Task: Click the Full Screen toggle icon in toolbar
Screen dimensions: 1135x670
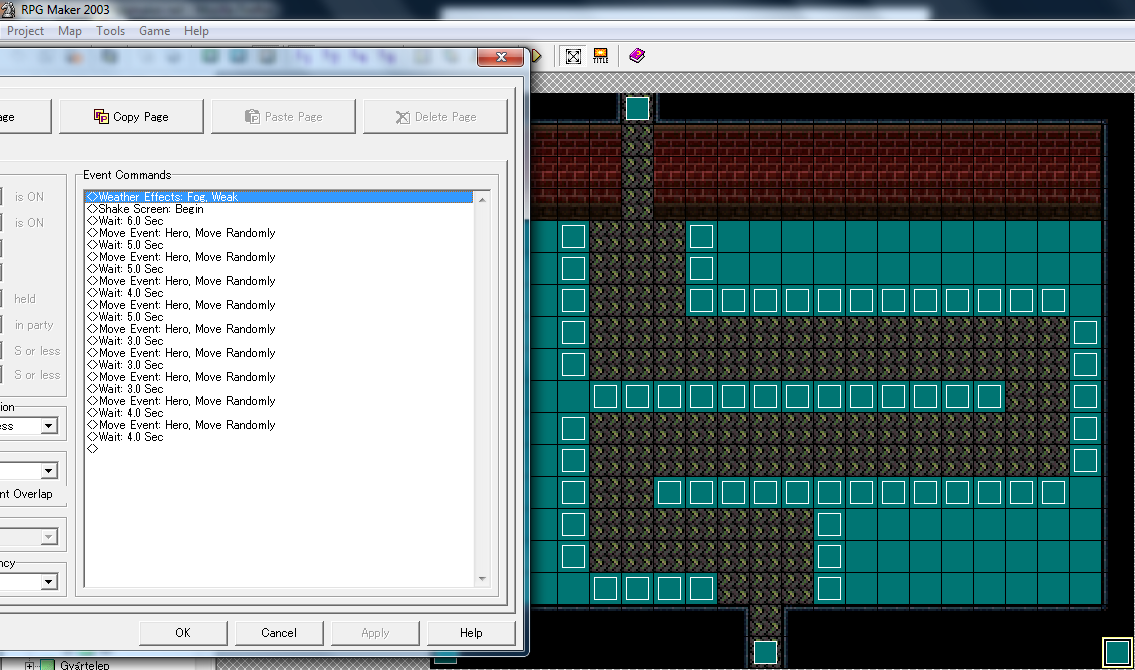Action: [573, 56]
